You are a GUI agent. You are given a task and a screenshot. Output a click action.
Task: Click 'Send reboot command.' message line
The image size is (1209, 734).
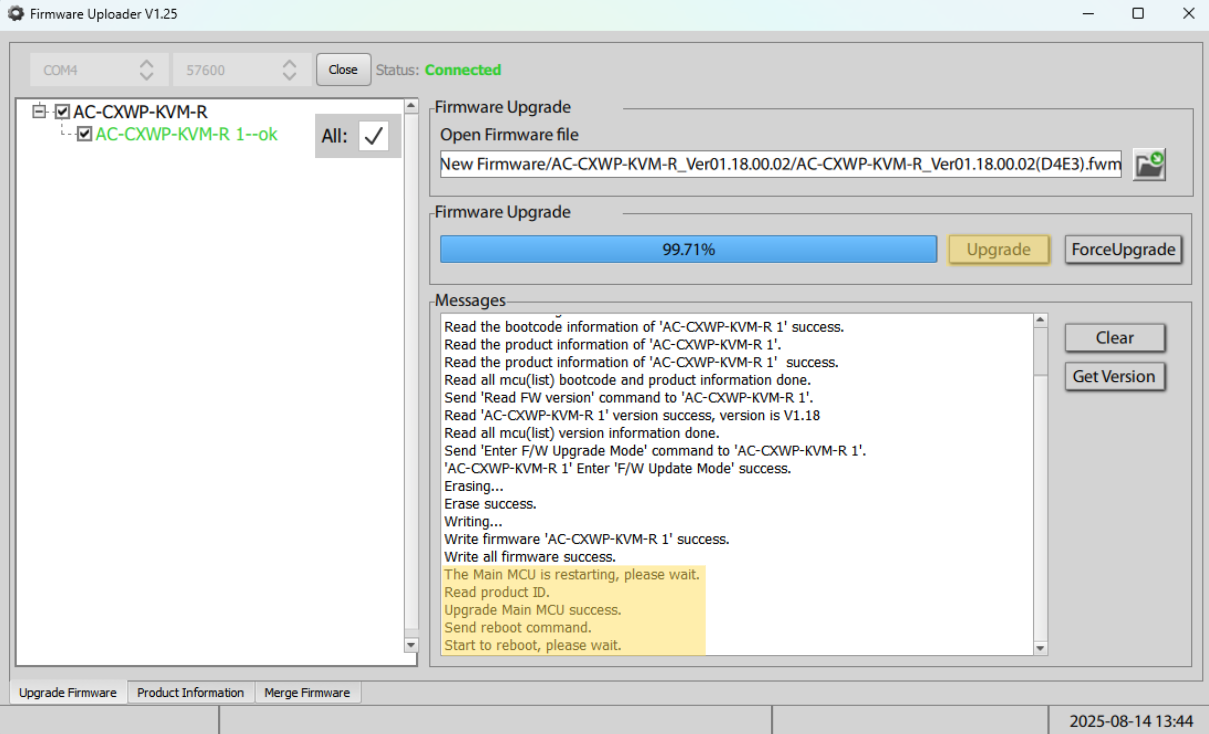point(518,628)
